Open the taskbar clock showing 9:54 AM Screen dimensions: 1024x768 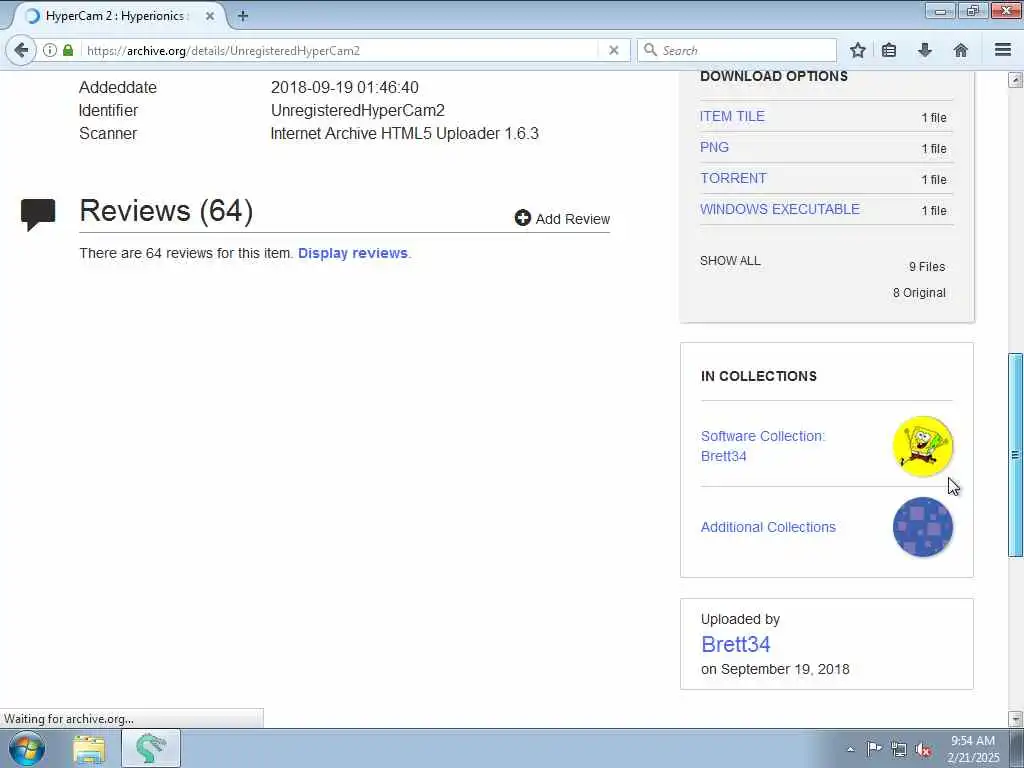click(973, 749)
